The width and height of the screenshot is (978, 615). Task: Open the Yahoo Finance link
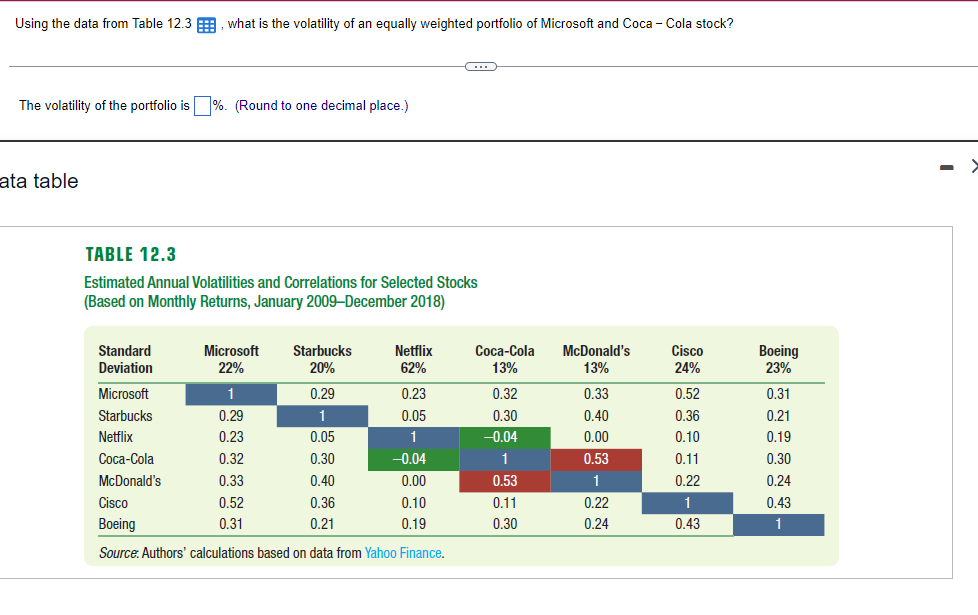click(402, 552)
